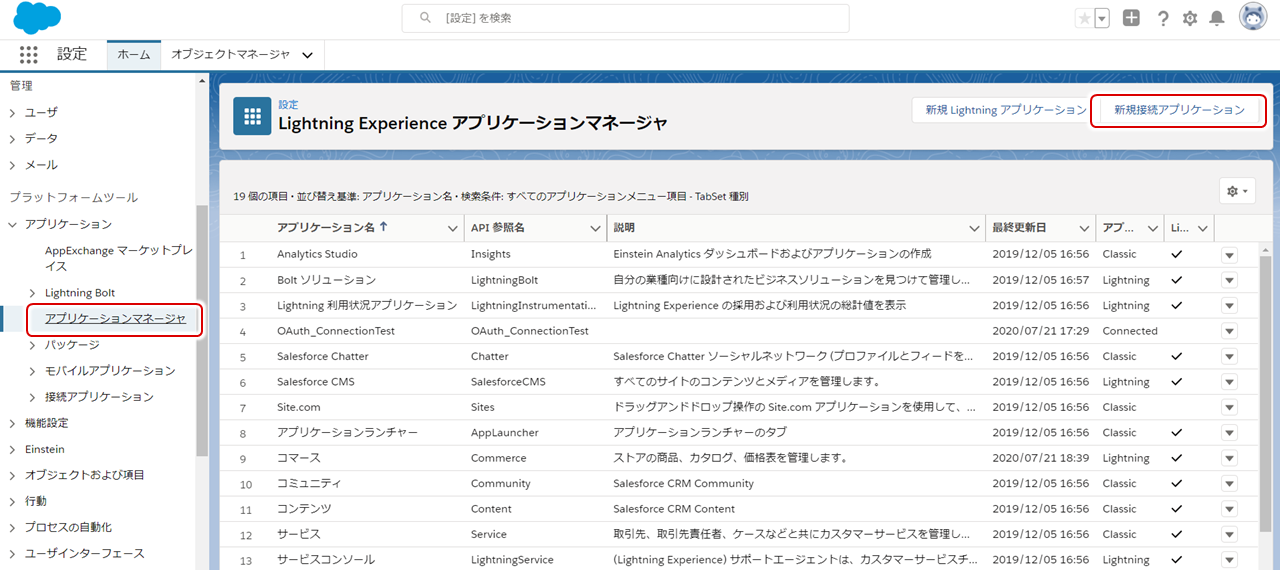Open アプリケーション名 column menu chevron
Image resolution: width=1280 pixels, height=570 pixels.
click(453, 228)
